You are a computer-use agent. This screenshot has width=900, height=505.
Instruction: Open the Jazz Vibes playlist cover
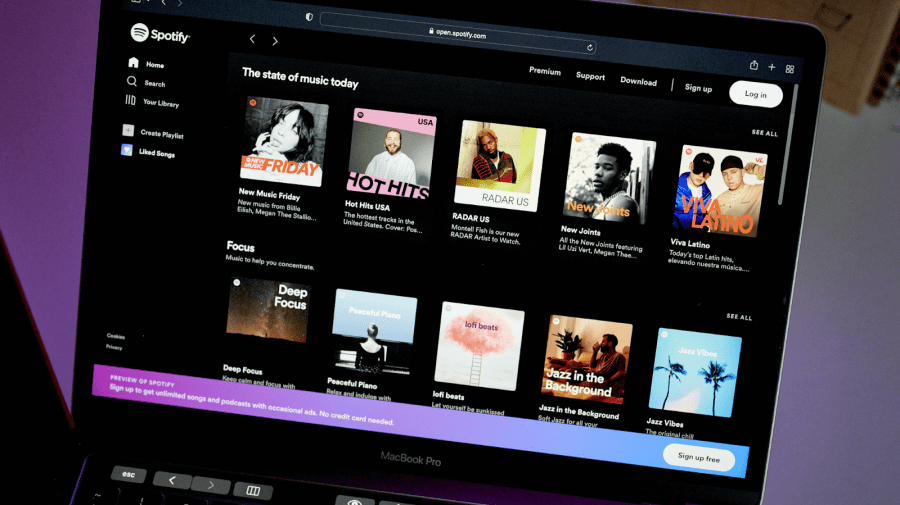[695, 373]
